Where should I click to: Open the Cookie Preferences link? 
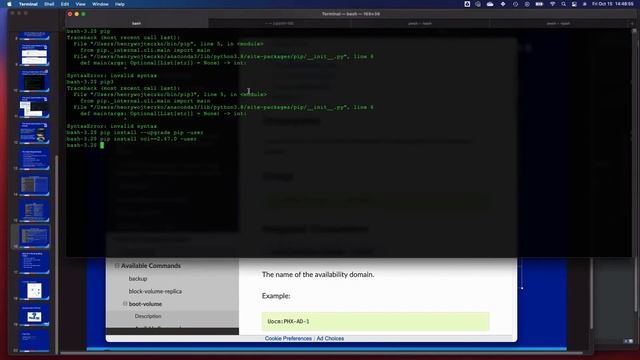[288, 338]
